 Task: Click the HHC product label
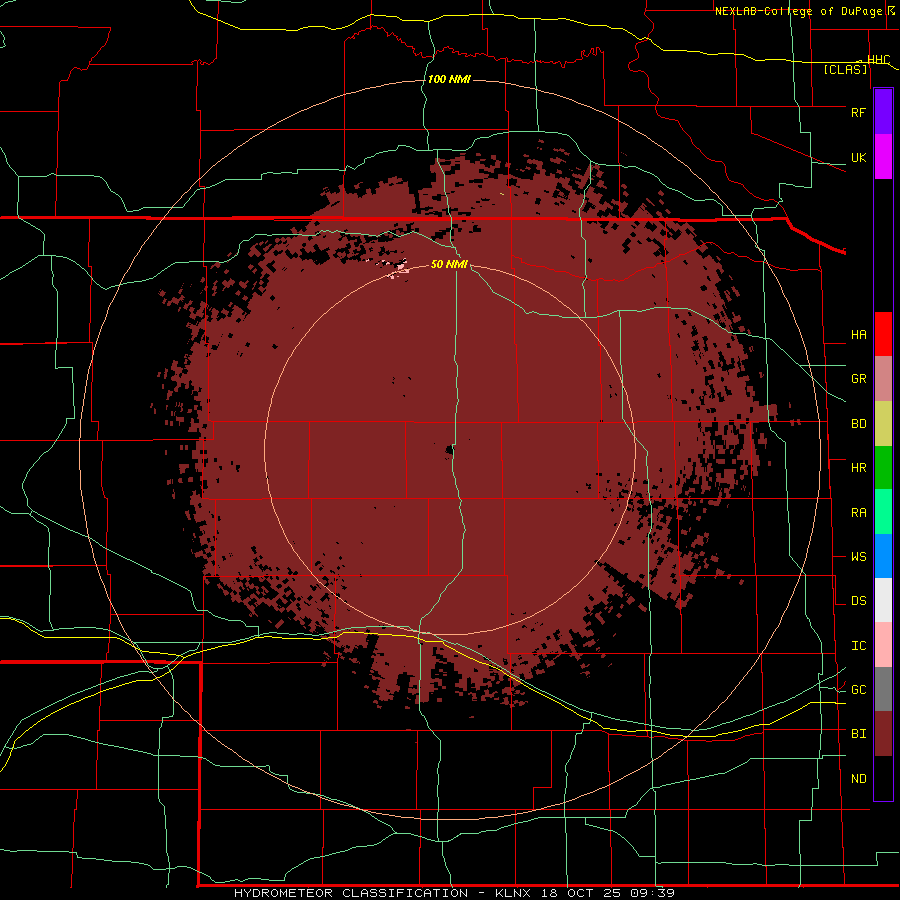[878, 60]
